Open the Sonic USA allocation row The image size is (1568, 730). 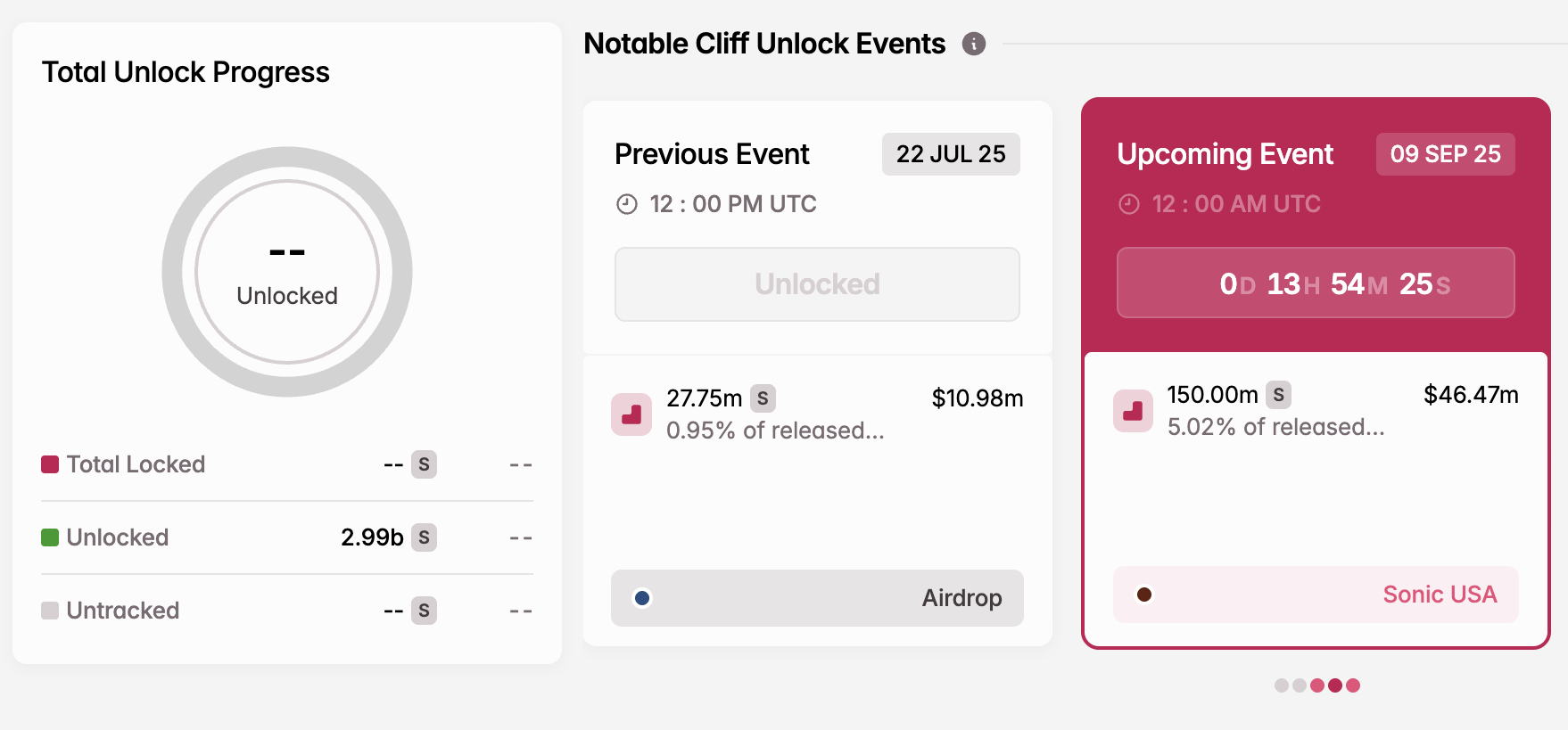(x=1316, y=595)
